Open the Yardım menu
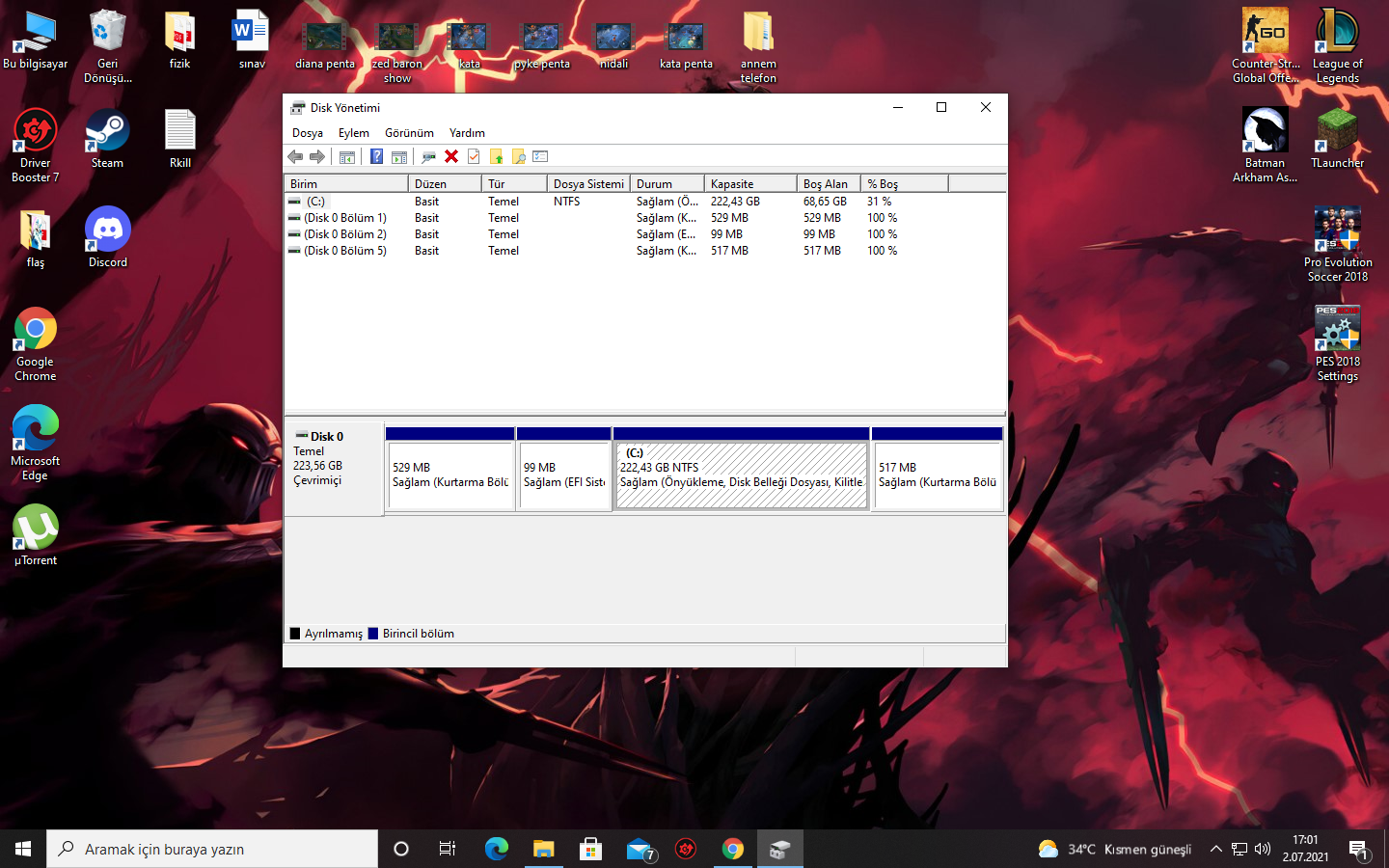This screenshot has width=1389, height=868. coord(467,133)
